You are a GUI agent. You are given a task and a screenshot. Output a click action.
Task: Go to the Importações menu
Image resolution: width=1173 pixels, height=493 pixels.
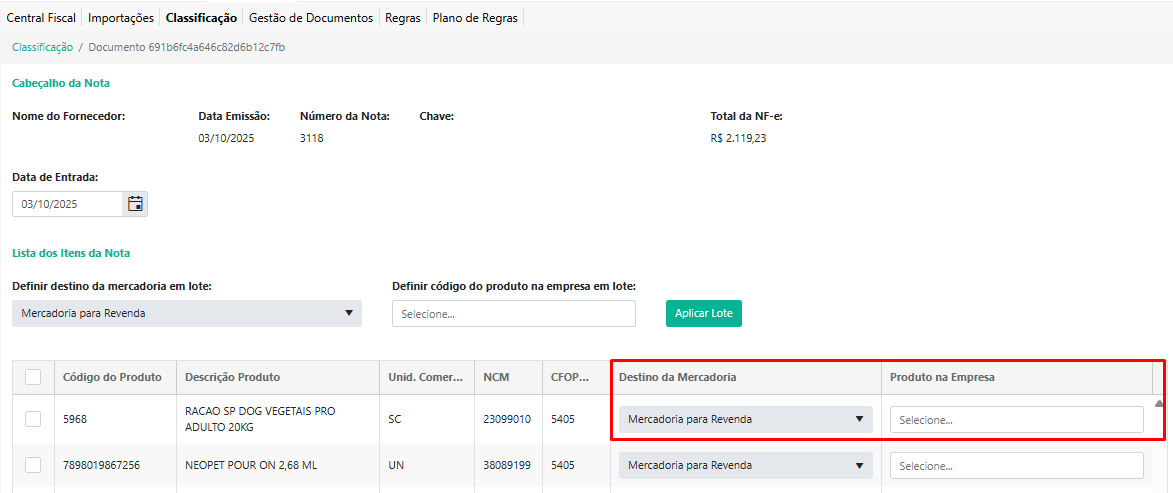(x=121, y=18)
